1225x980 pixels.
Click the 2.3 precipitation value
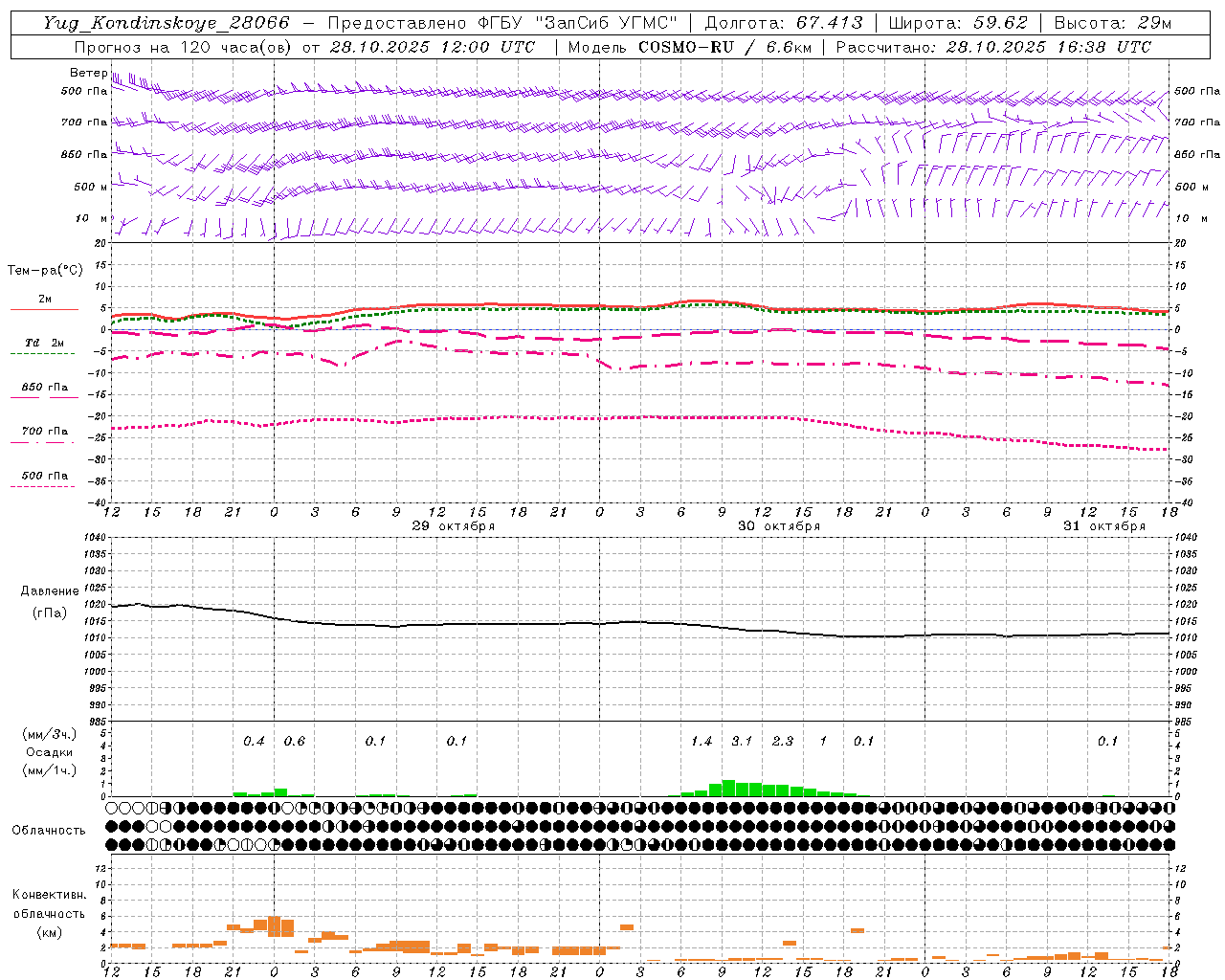pos(783,742)
